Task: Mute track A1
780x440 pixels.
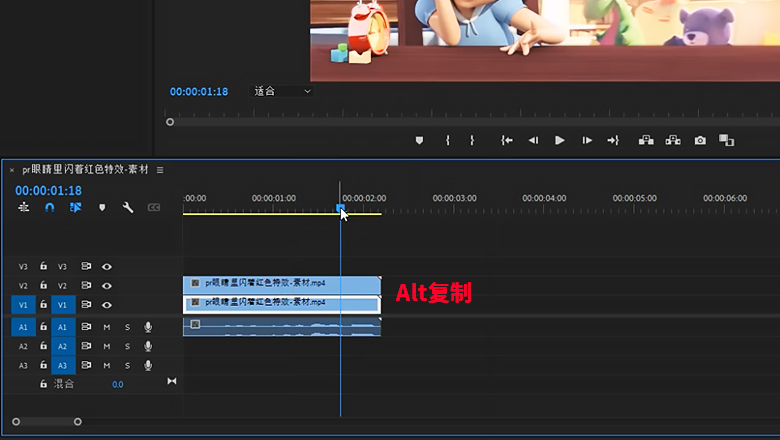Action: tap(106, 327)
